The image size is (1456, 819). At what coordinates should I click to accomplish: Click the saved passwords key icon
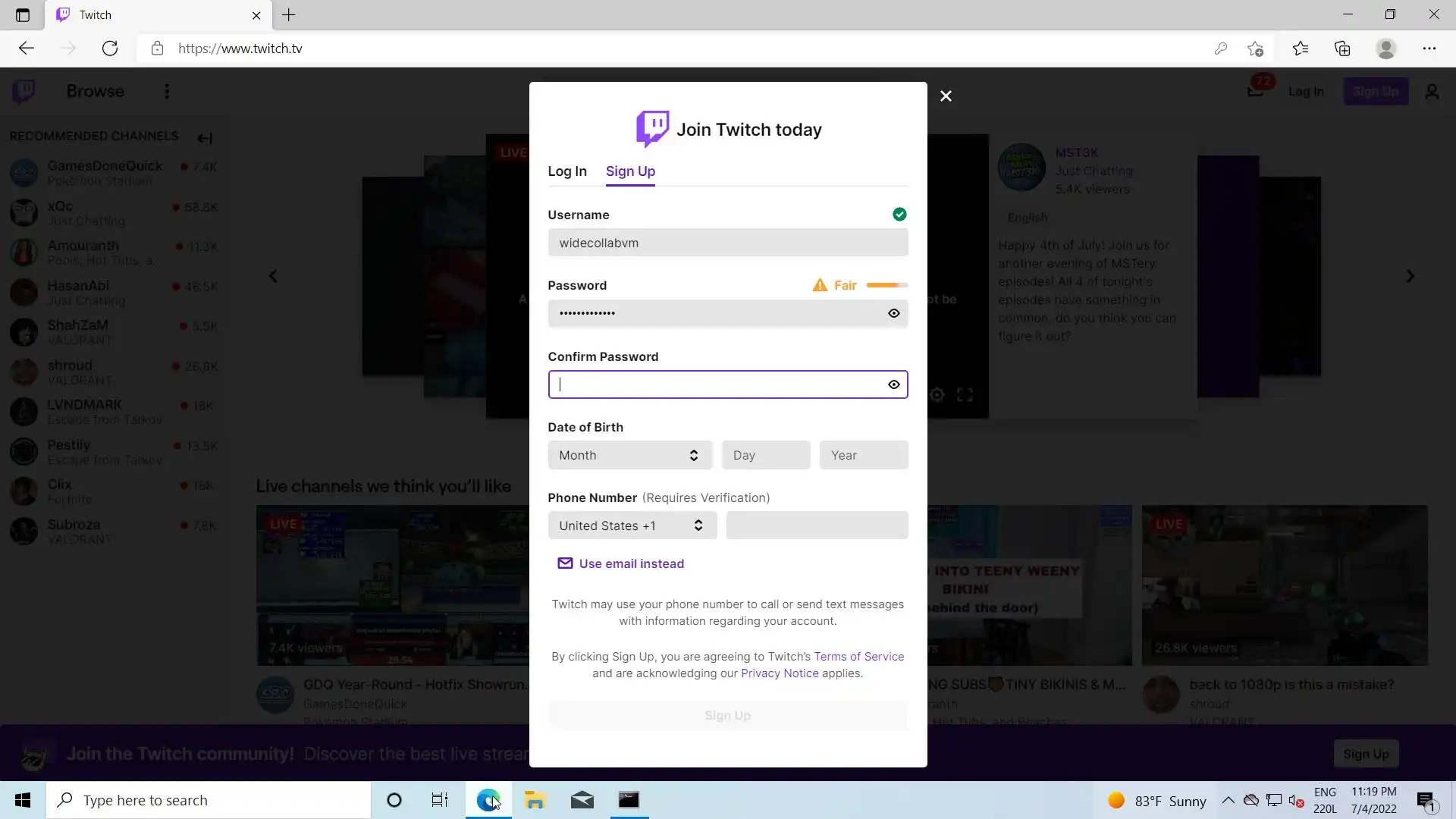[x=1220, y=49]
